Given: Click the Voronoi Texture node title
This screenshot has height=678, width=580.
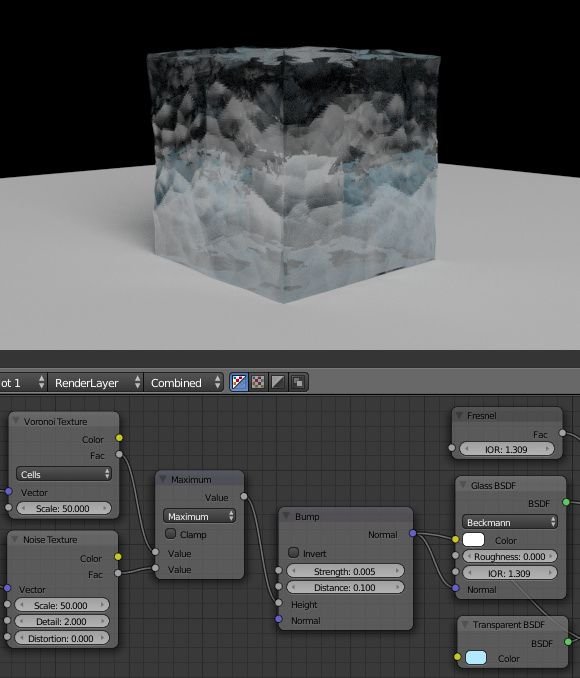Looking at the screenshot, I should click(x=55, y=422).
